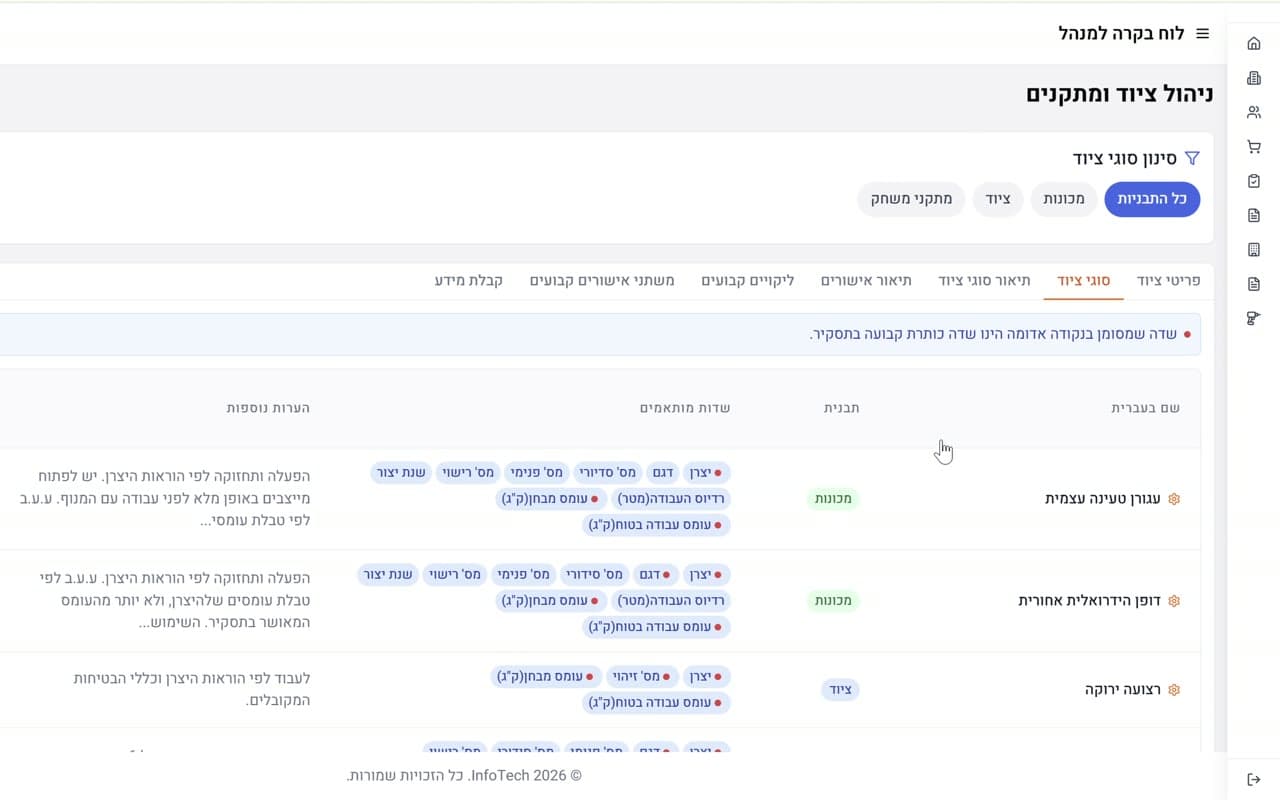Screen dimensions: 1280x800
Task: Click רדיוס העבודה(מטר) tag in עגורן טעינה עצמית row
Action: (671, 498)
